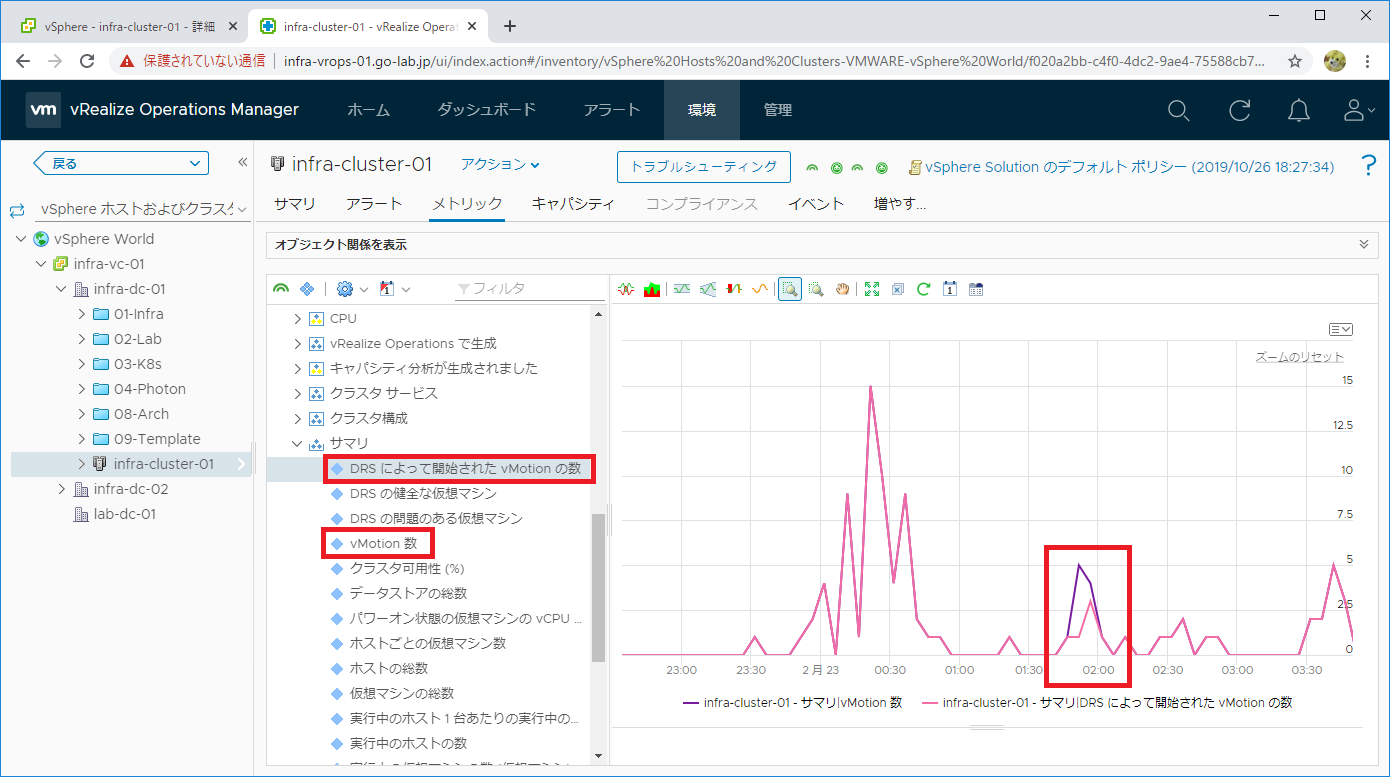This screenshot has width=1390, height=777.
Task: Open the search magnifier in the header
Action: 1179,110
